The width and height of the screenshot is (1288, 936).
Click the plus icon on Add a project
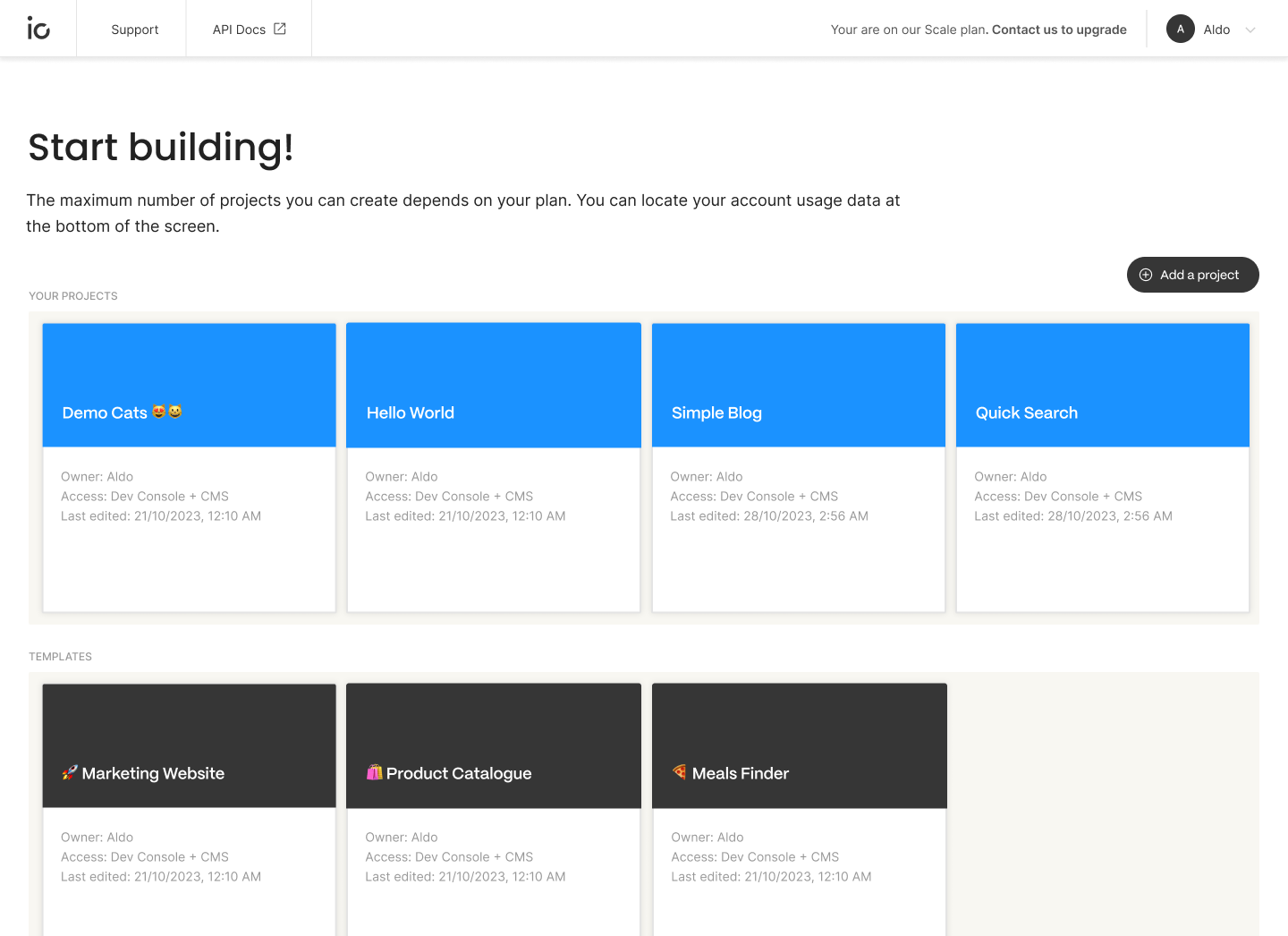(x=1146, y=275)
